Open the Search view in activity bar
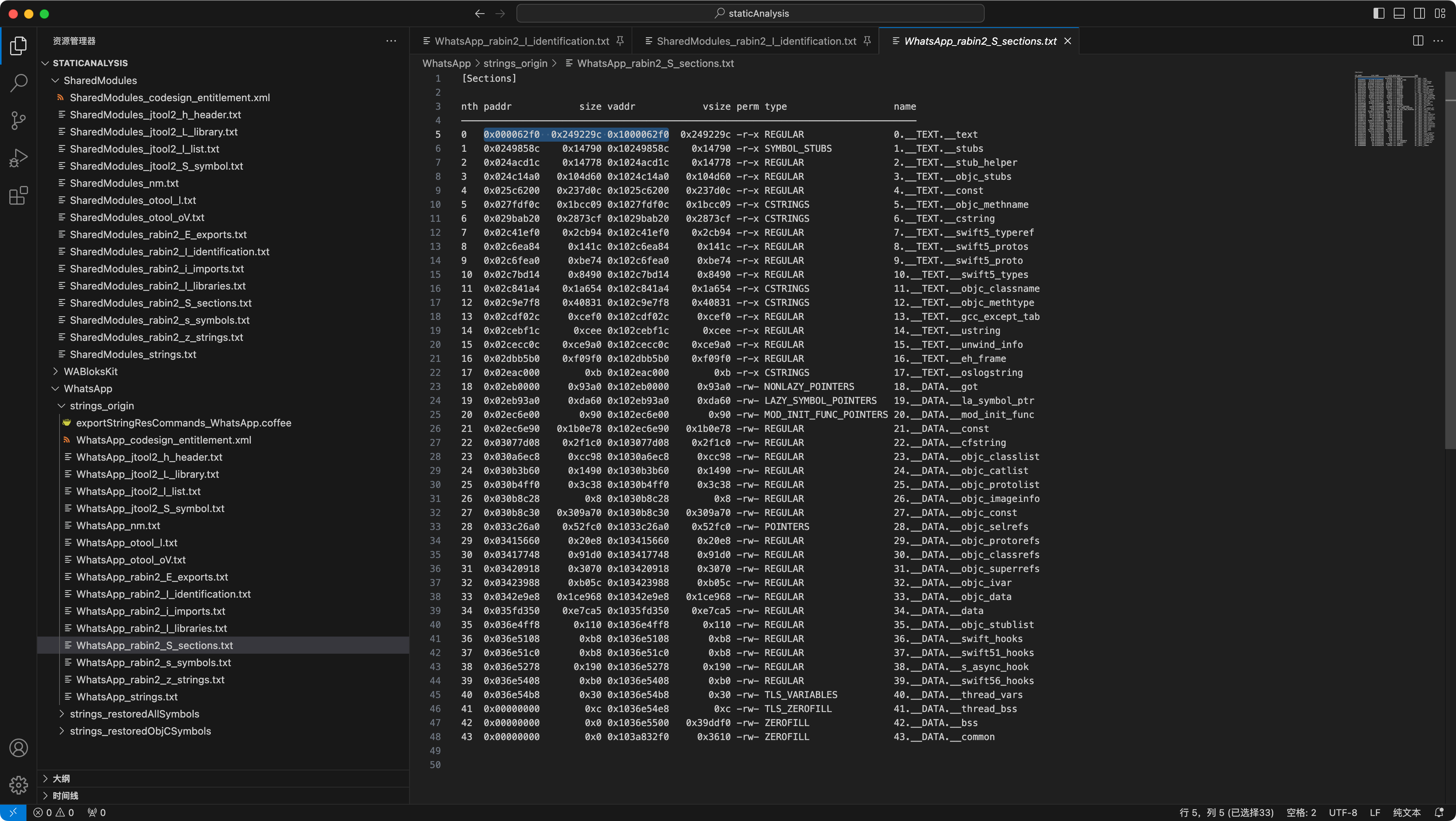Image resolution: width=1456 pixels, height=821 pixels. (x=18, y=83)
